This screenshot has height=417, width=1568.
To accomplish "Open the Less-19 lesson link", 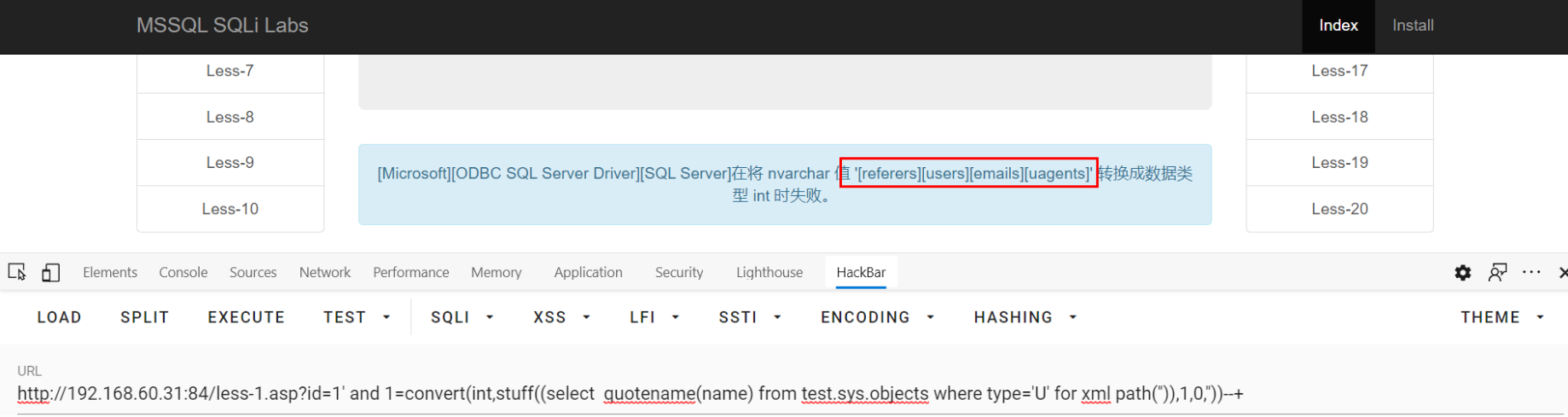I will [1339, 163].
